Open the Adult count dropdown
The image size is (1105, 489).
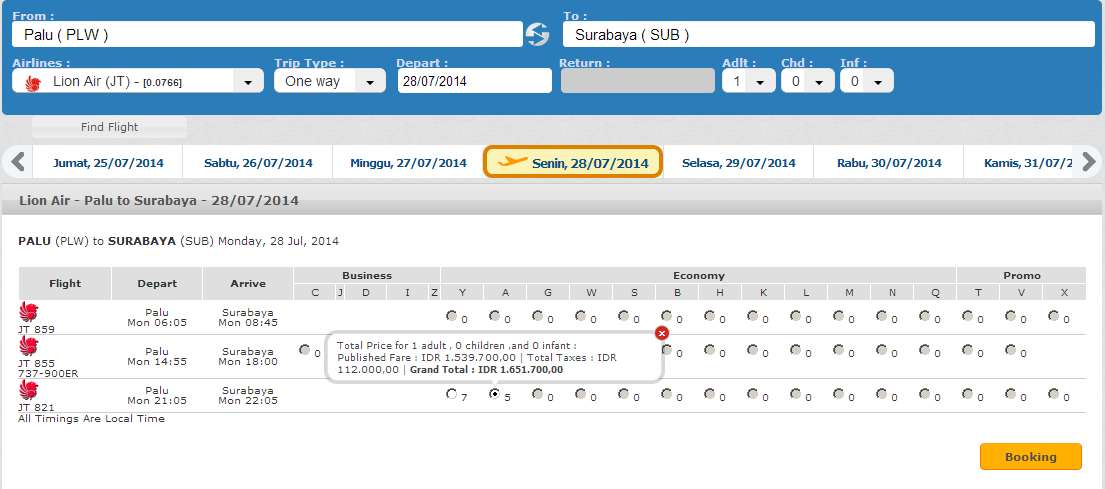tap(760, 82)
